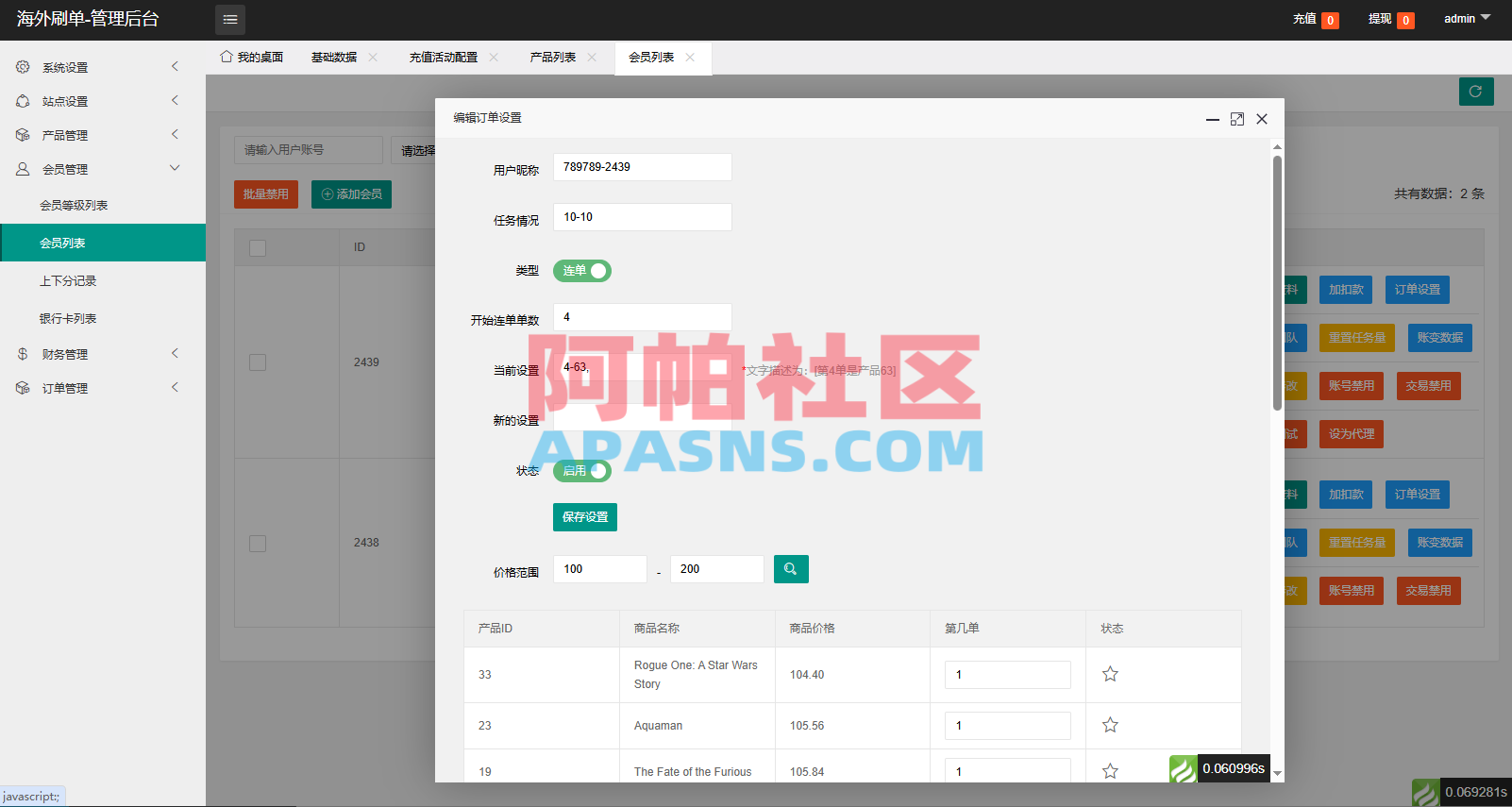Image resolution: width=1512 pixels, height=807 pixels.
Task: Close the 充值活动配置 tab
Action: [494, 58]
